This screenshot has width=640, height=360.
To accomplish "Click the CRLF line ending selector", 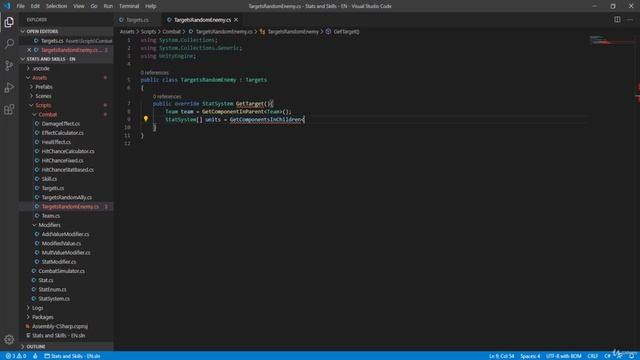I will coord(592,356).
